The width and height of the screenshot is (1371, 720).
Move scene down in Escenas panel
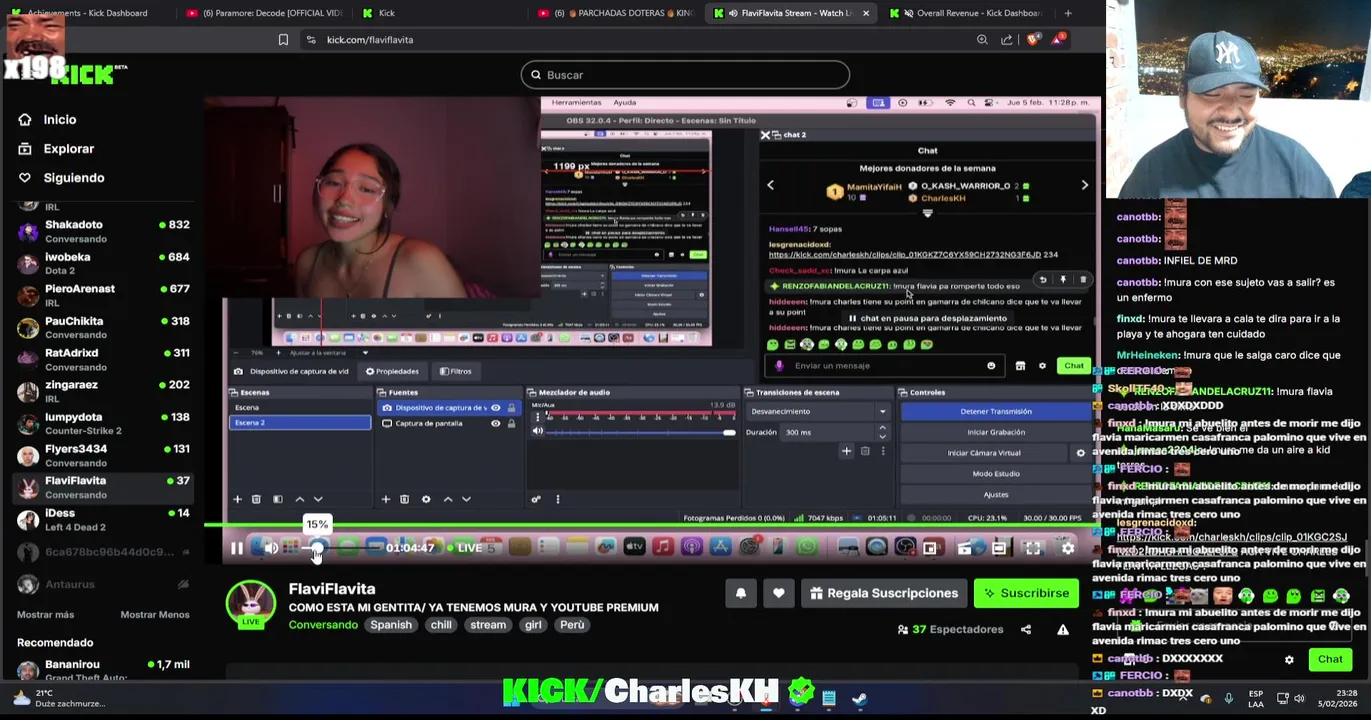[x=318, y=499]
